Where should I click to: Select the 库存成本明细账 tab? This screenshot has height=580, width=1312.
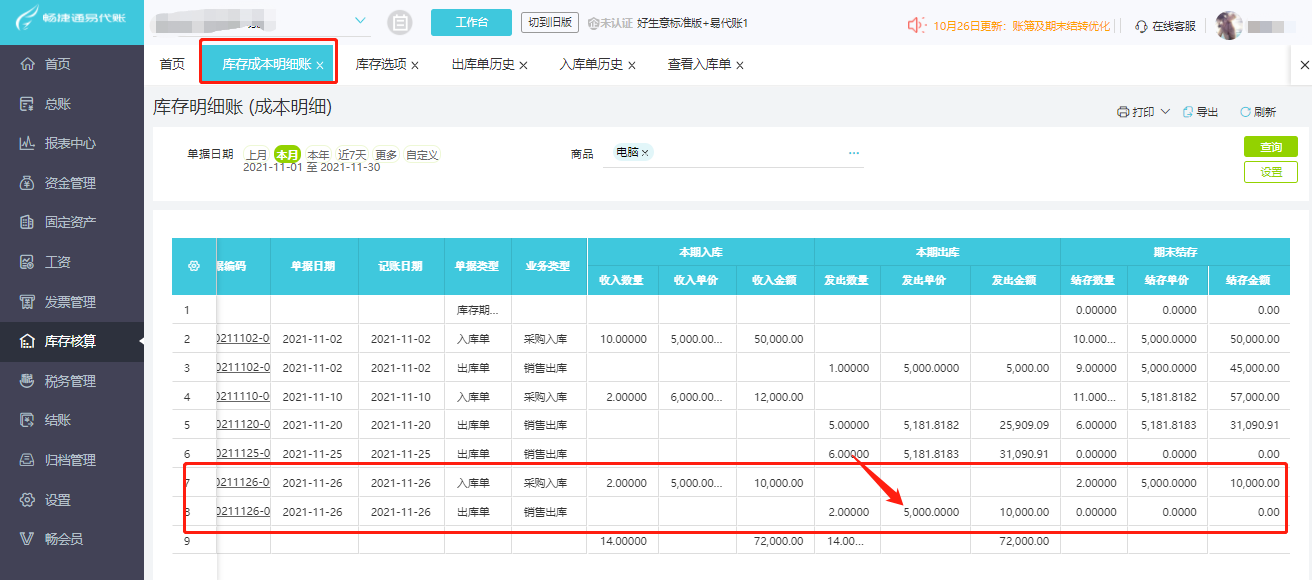[x=266, y=65]
